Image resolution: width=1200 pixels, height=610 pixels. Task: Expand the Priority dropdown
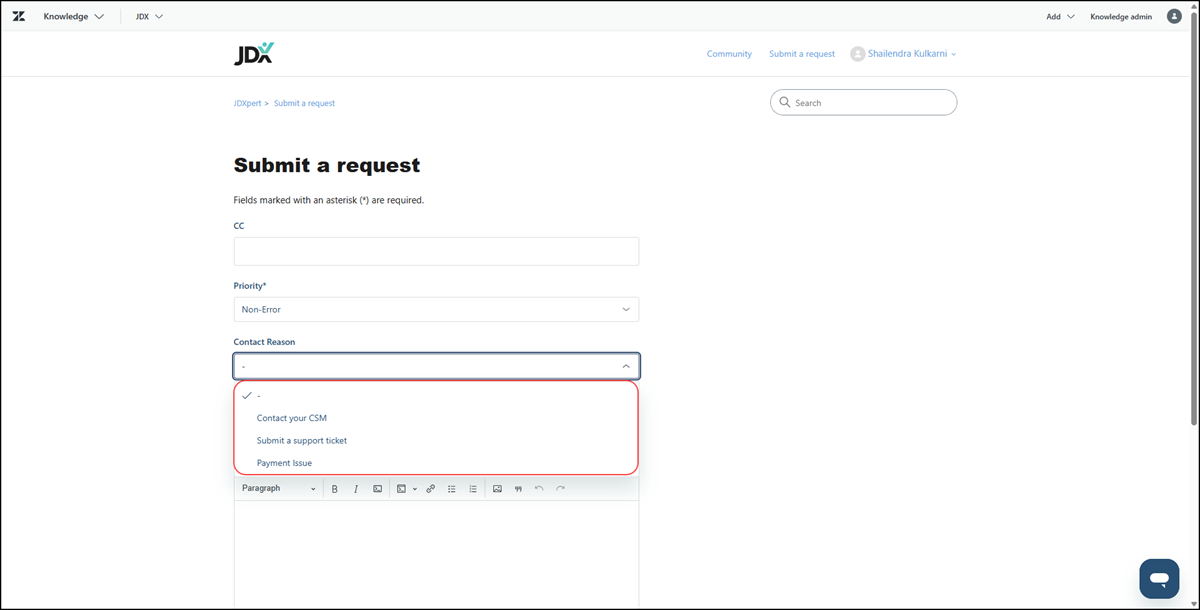pos(436,310)
